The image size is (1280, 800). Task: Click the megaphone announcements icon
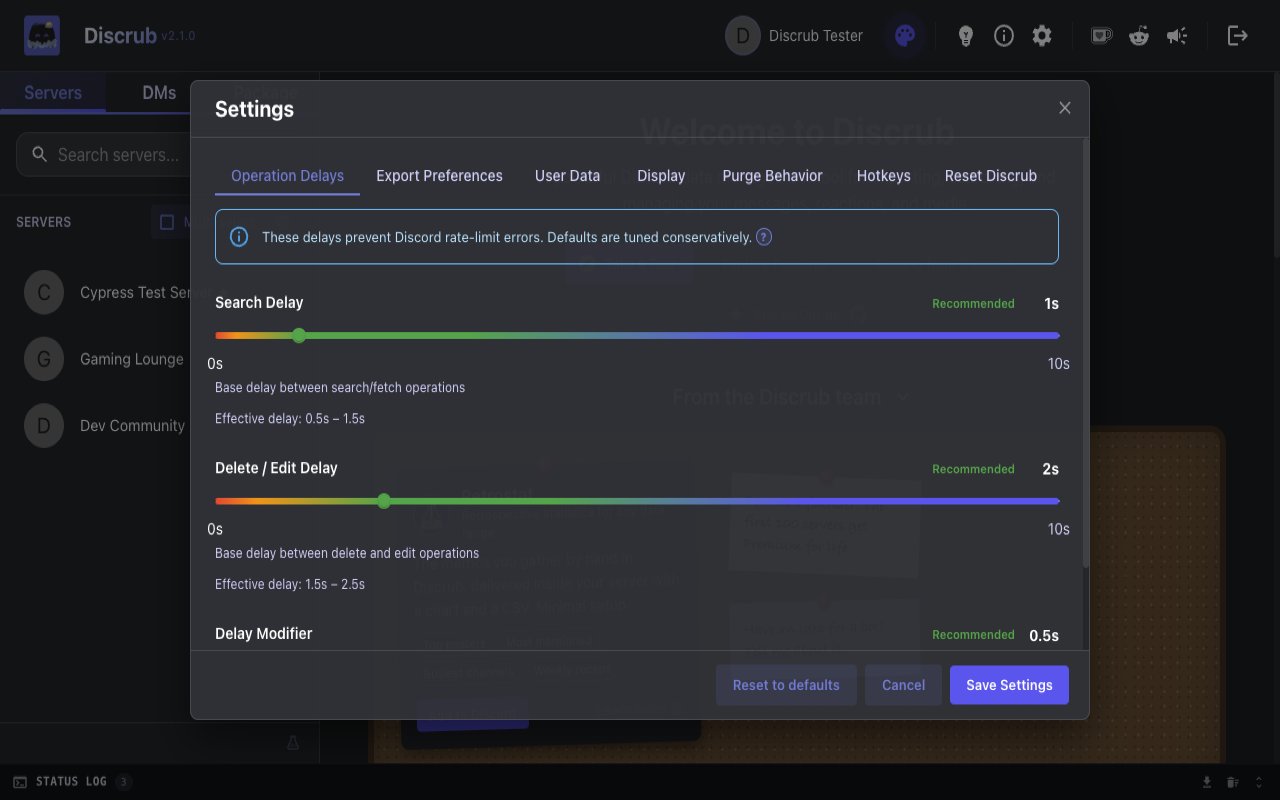tap(1177, 36)
